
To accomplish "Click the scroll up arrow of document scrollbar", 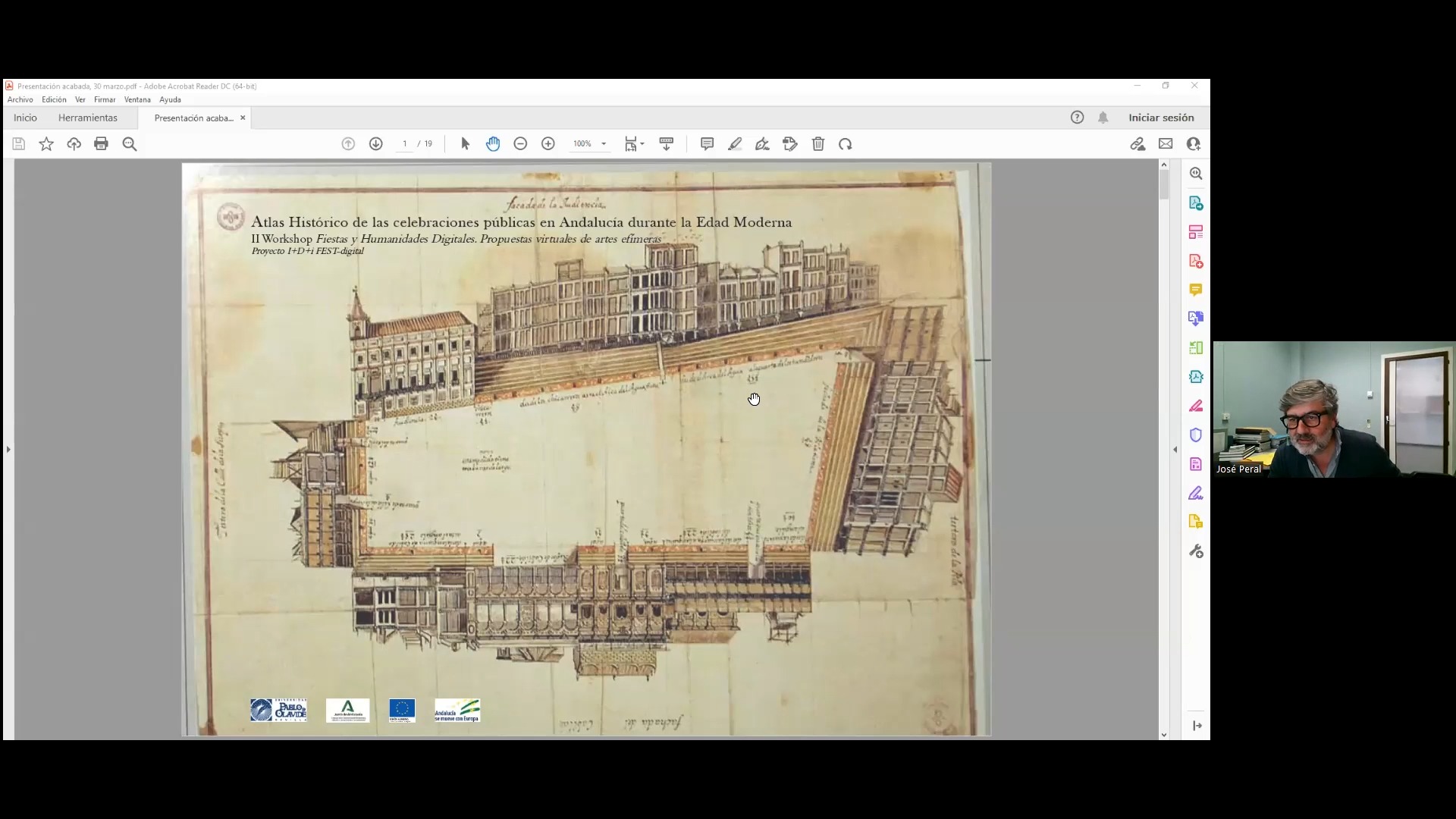I will click(1164, 165).
